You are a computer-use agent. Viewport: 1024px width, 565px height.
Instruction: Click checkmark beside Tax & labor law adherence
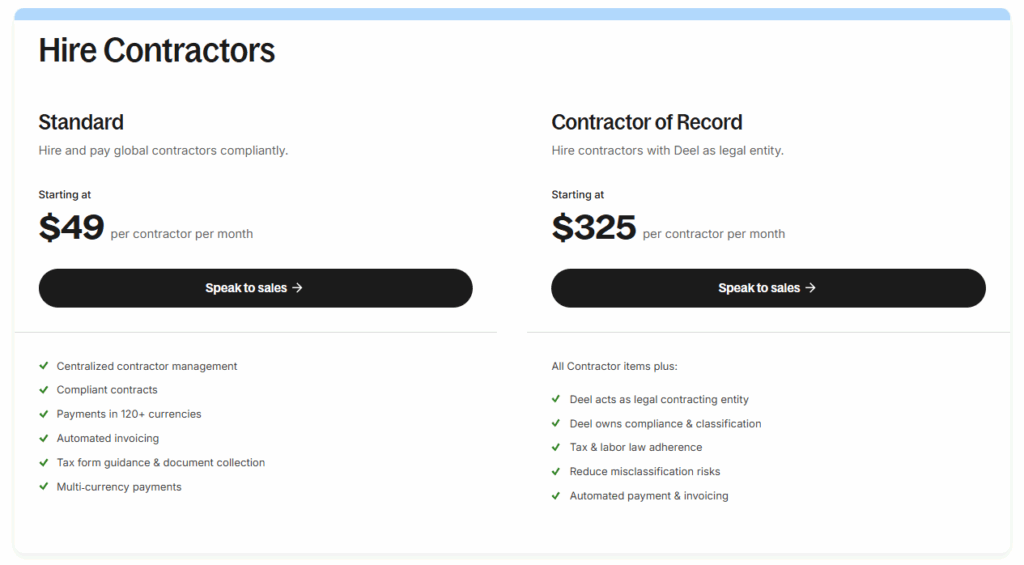point(557,447)
